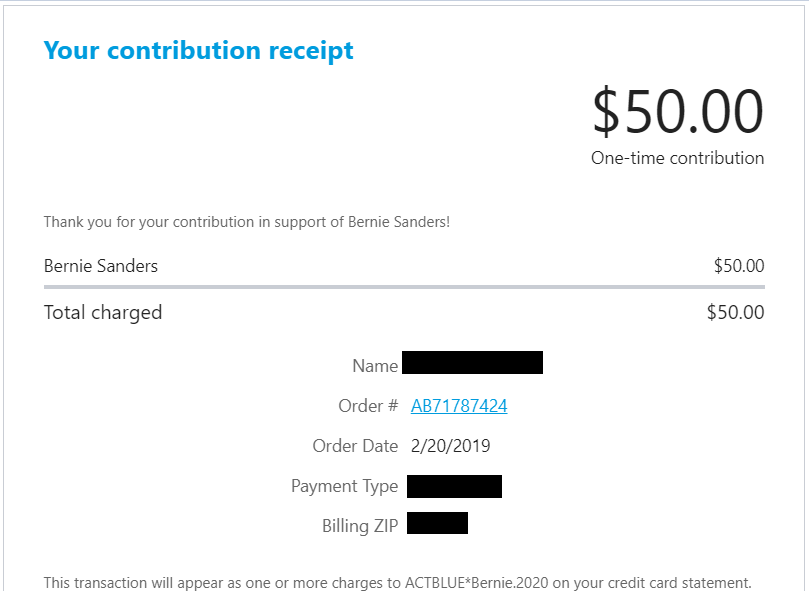The height and width of the screenshot is (591, 809).
Task: Click the "Total charged" label
Action: click(x=103, y=313)
